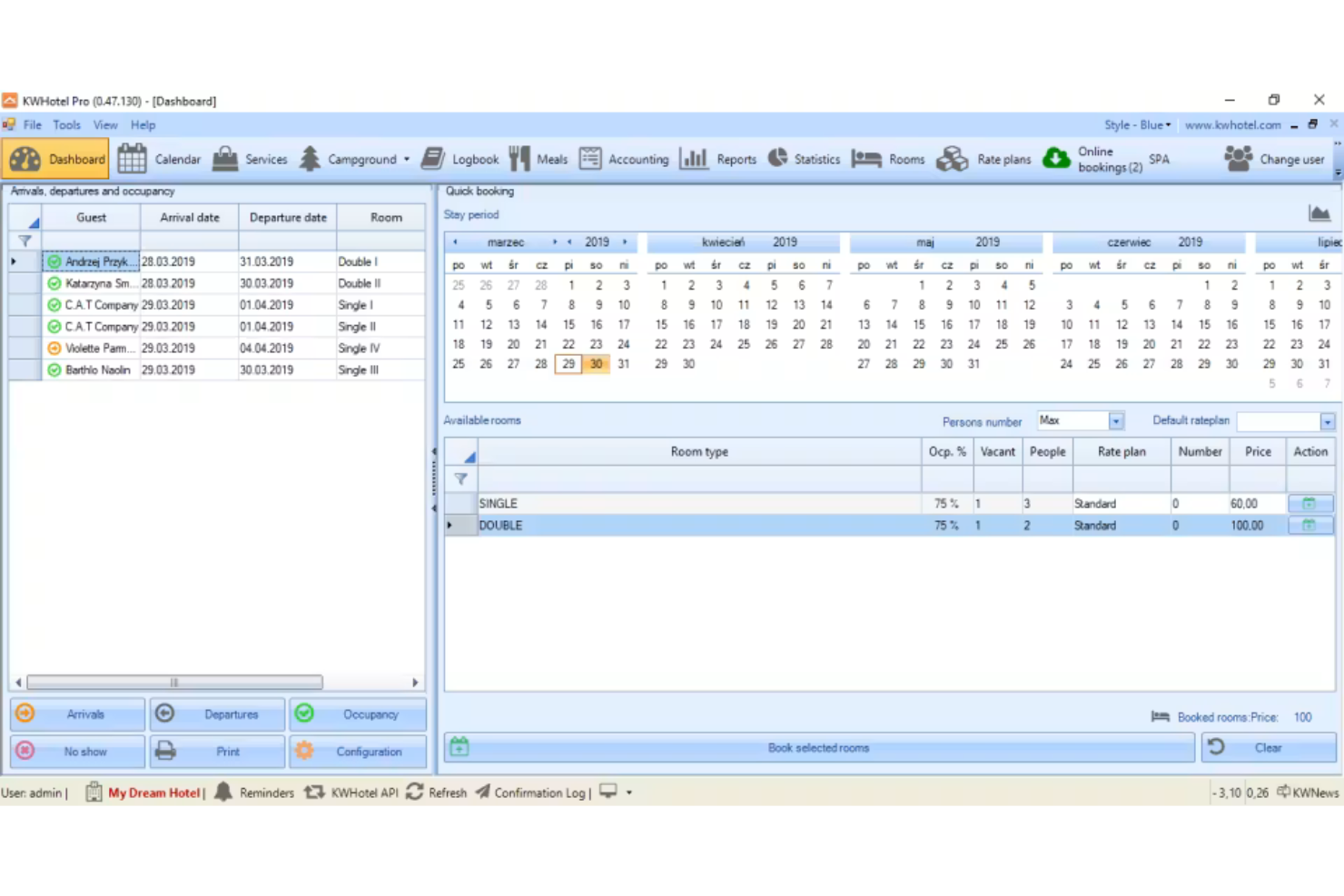Click the book action icon for DOUBLE row

[1309, 525]
